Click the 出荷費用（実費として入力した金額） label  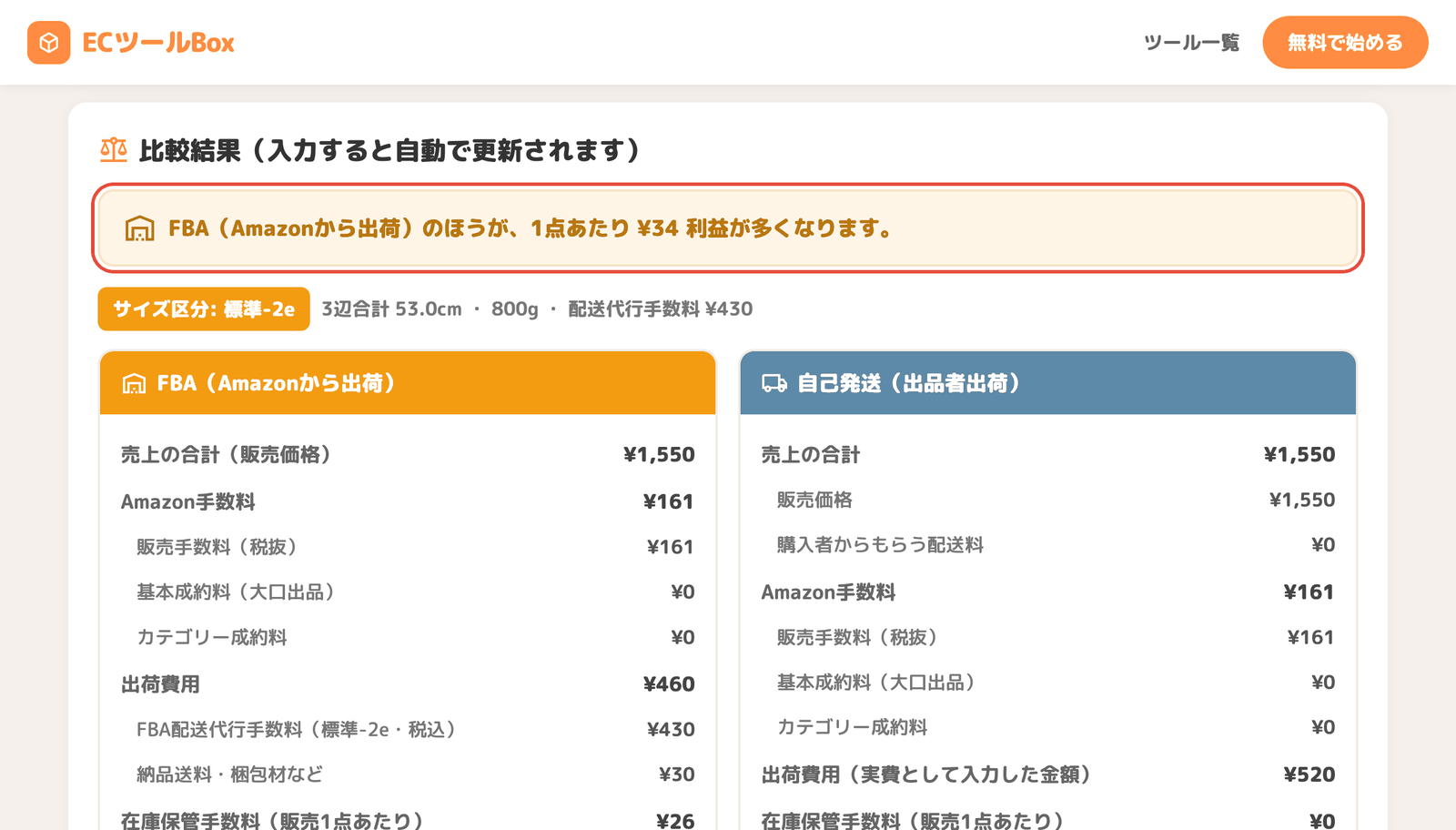pyautogui.click(x=928, y=775)
